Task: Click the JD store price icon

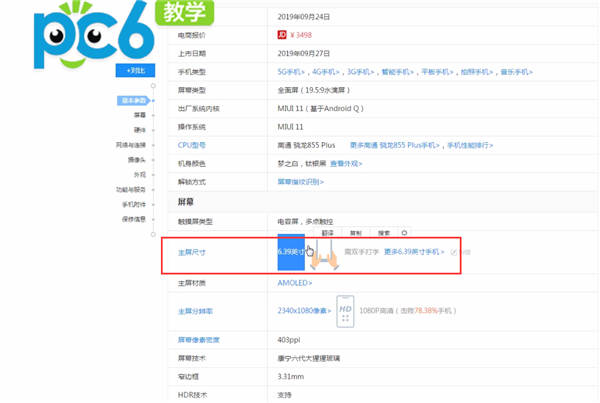Action: click(282, 35)
